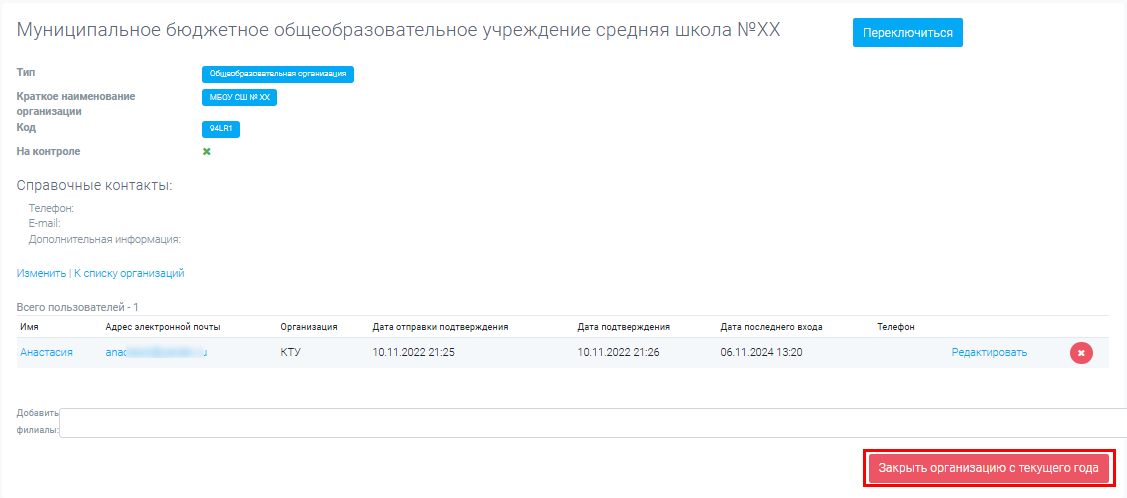Viewport: 1127px width, 498px height.
Task: Click the 94LR1 code badge
Action: 221,129
